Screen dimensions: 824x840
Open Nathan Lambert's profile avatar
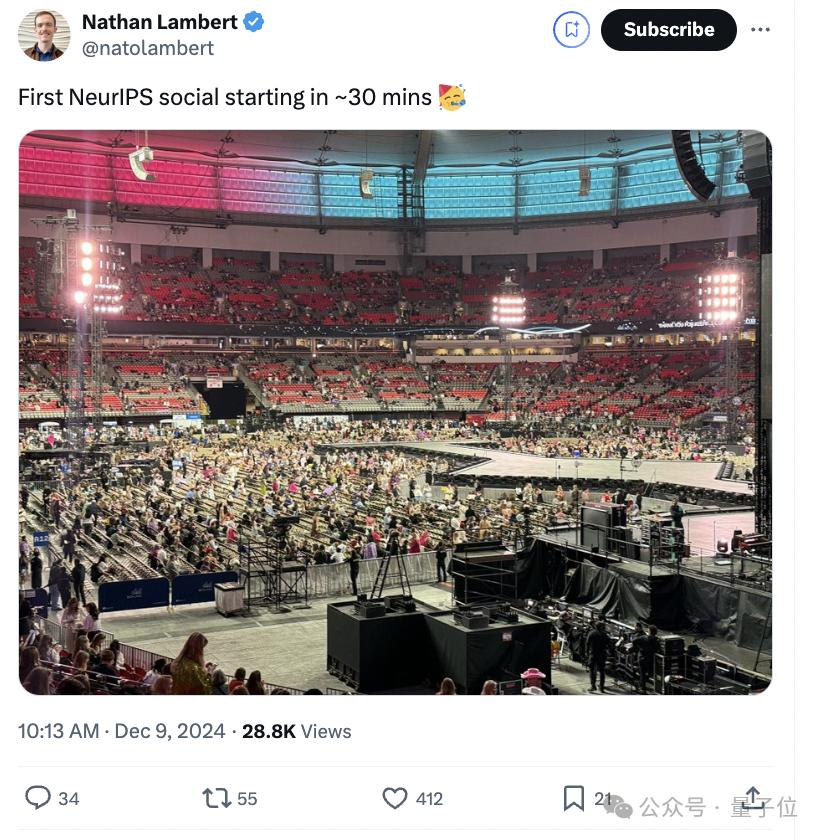coord(44,35)
